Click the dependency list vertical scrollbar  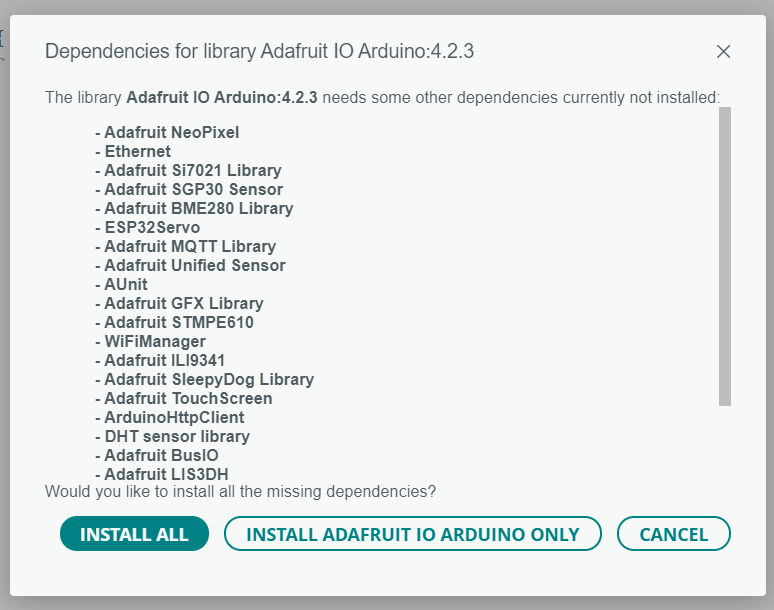click(725, 256)
